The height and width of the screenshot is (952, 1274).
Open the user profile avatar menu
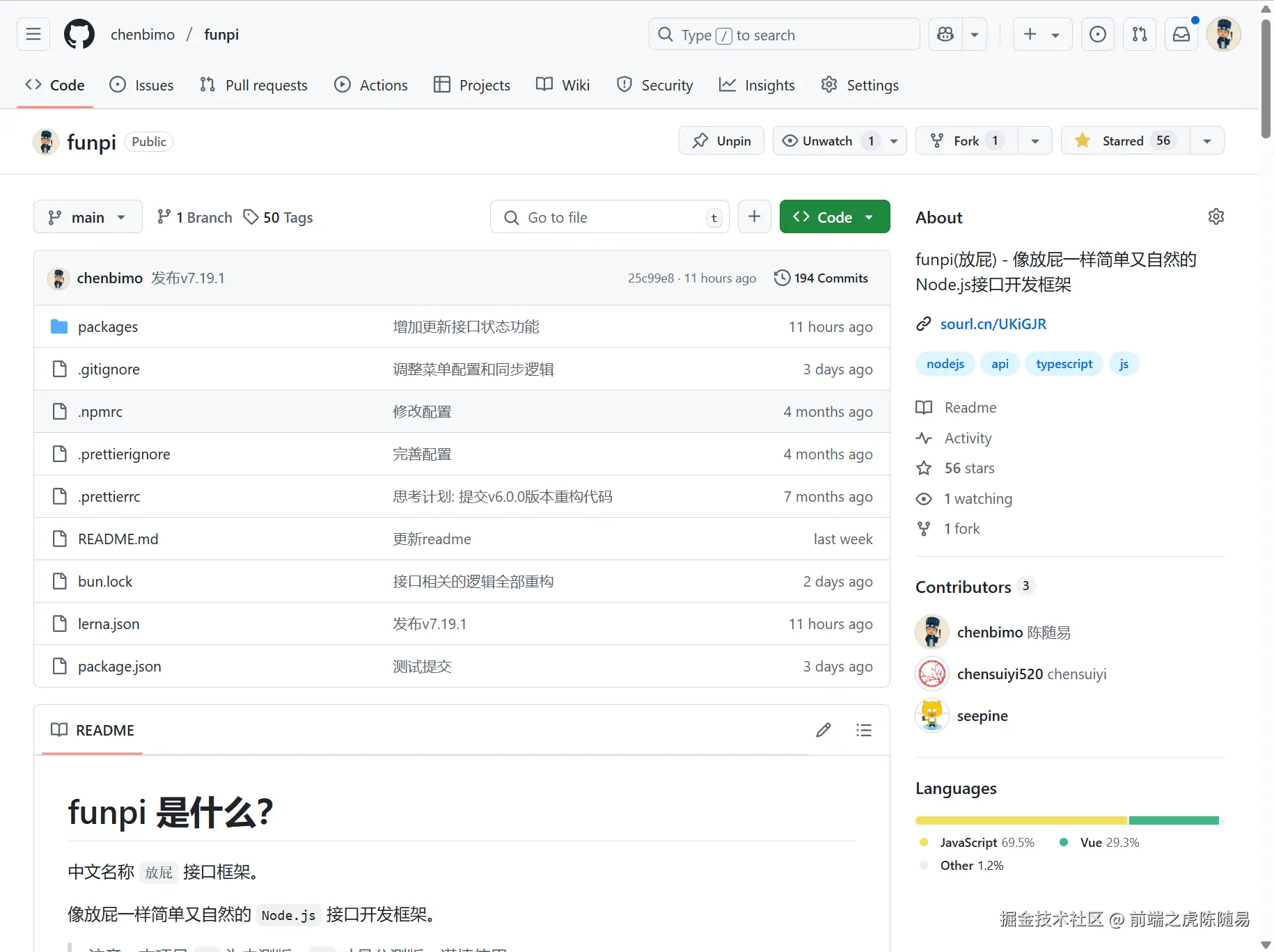coord(1224,34)
